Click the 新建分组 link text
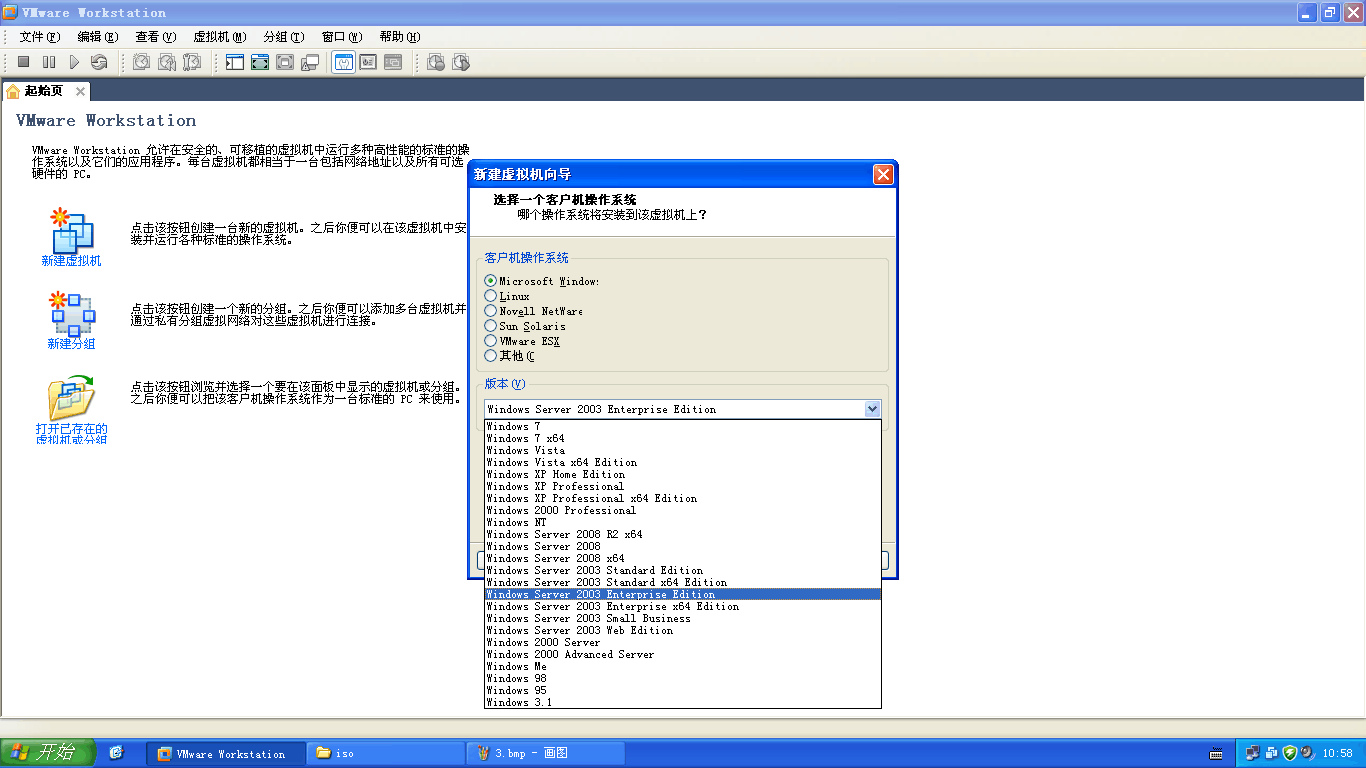 coord(71,344)
